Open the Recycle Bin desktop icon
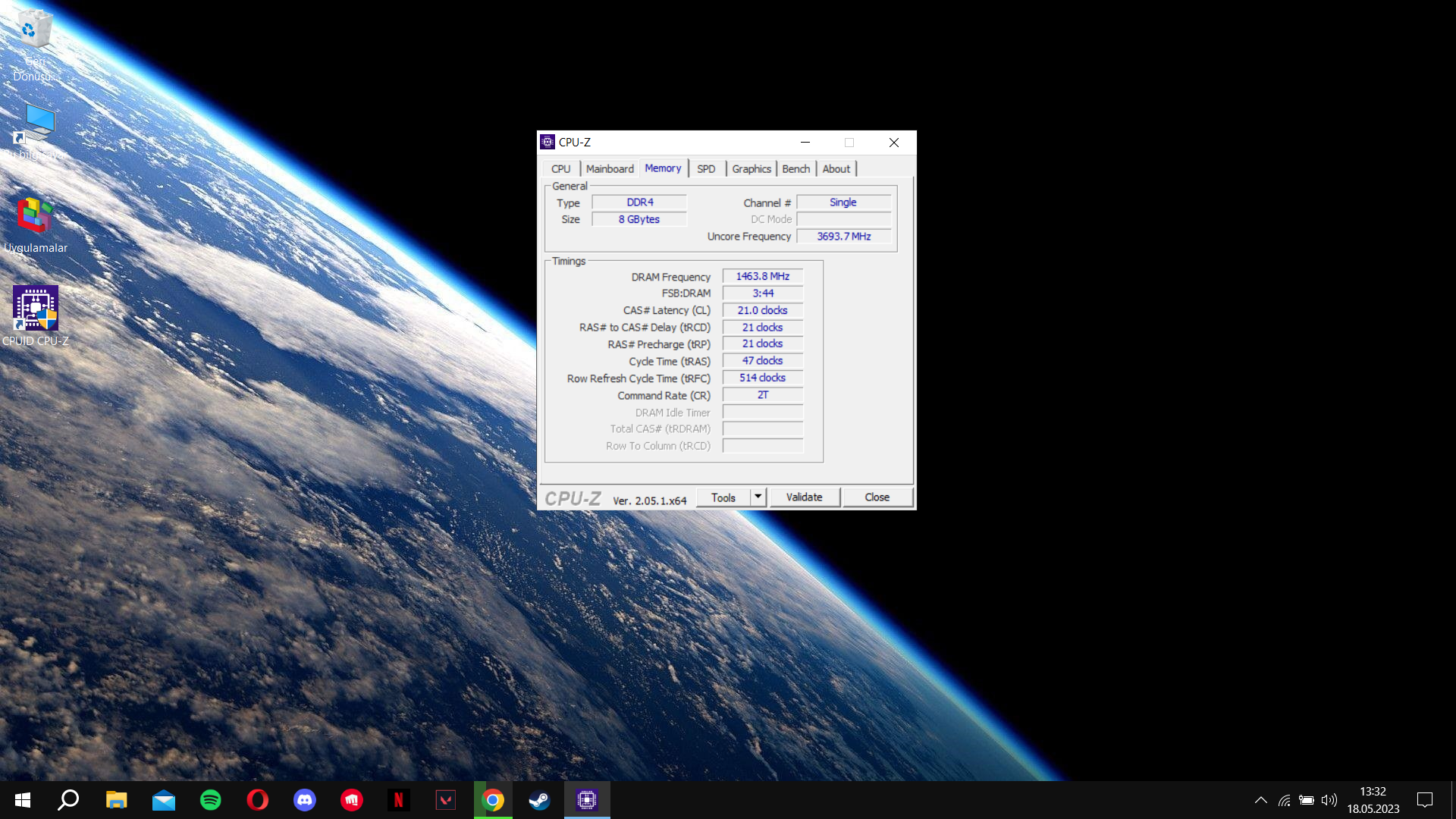Viewport: 1456px width, 819px height. [x=34, y=30]
